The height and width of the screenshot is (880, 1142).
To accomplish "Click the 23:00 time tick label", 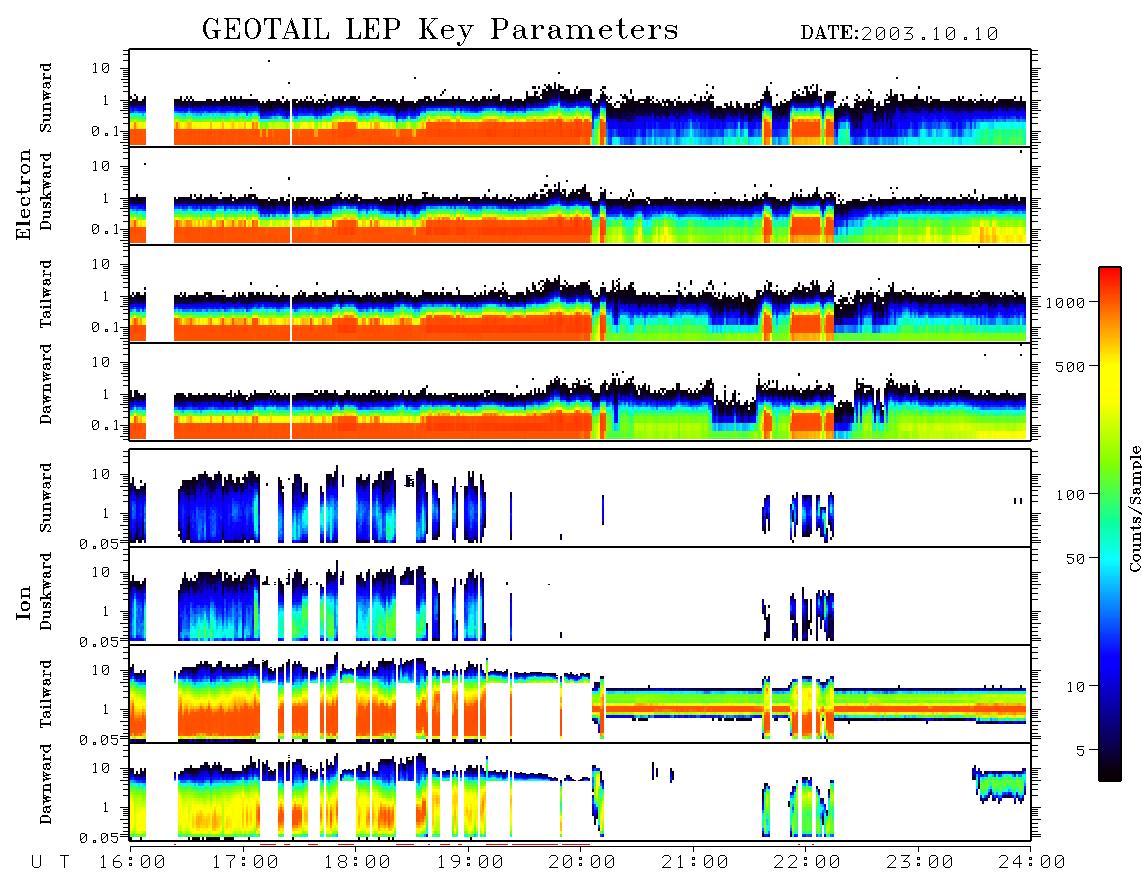I will click(x=919, y=863).
